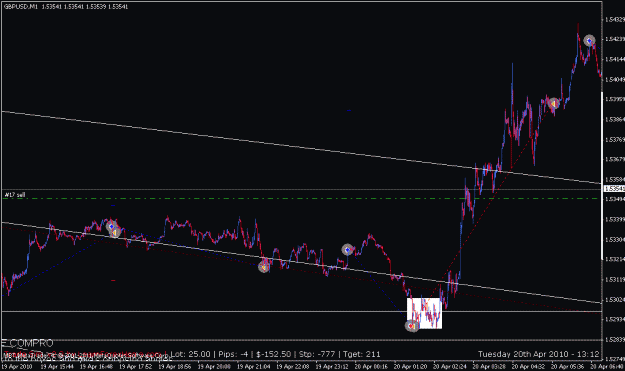Select the 20 Apr 03:28 time-axis label
Image resolution: width=625 pixels, height=371 pixels.
coord(489,366)
